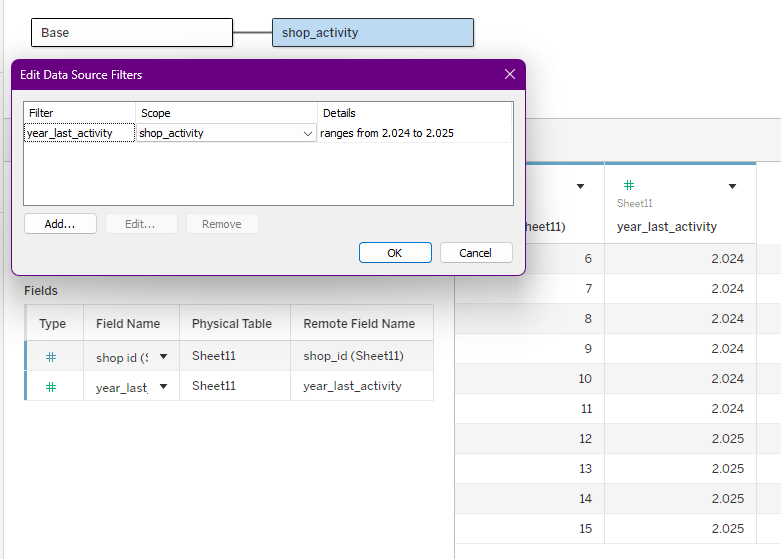
Task: Close the Edit Data Source Filters dialog
Action: tap(509, 75)
